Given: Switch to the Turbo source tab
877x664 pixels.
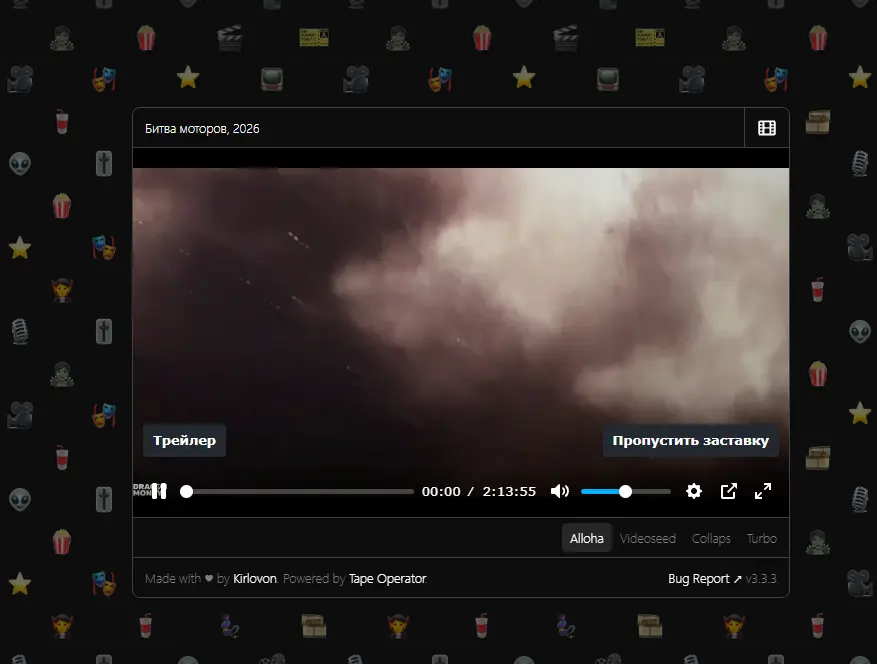Looking at the screenshot, I should click(762, 538).
